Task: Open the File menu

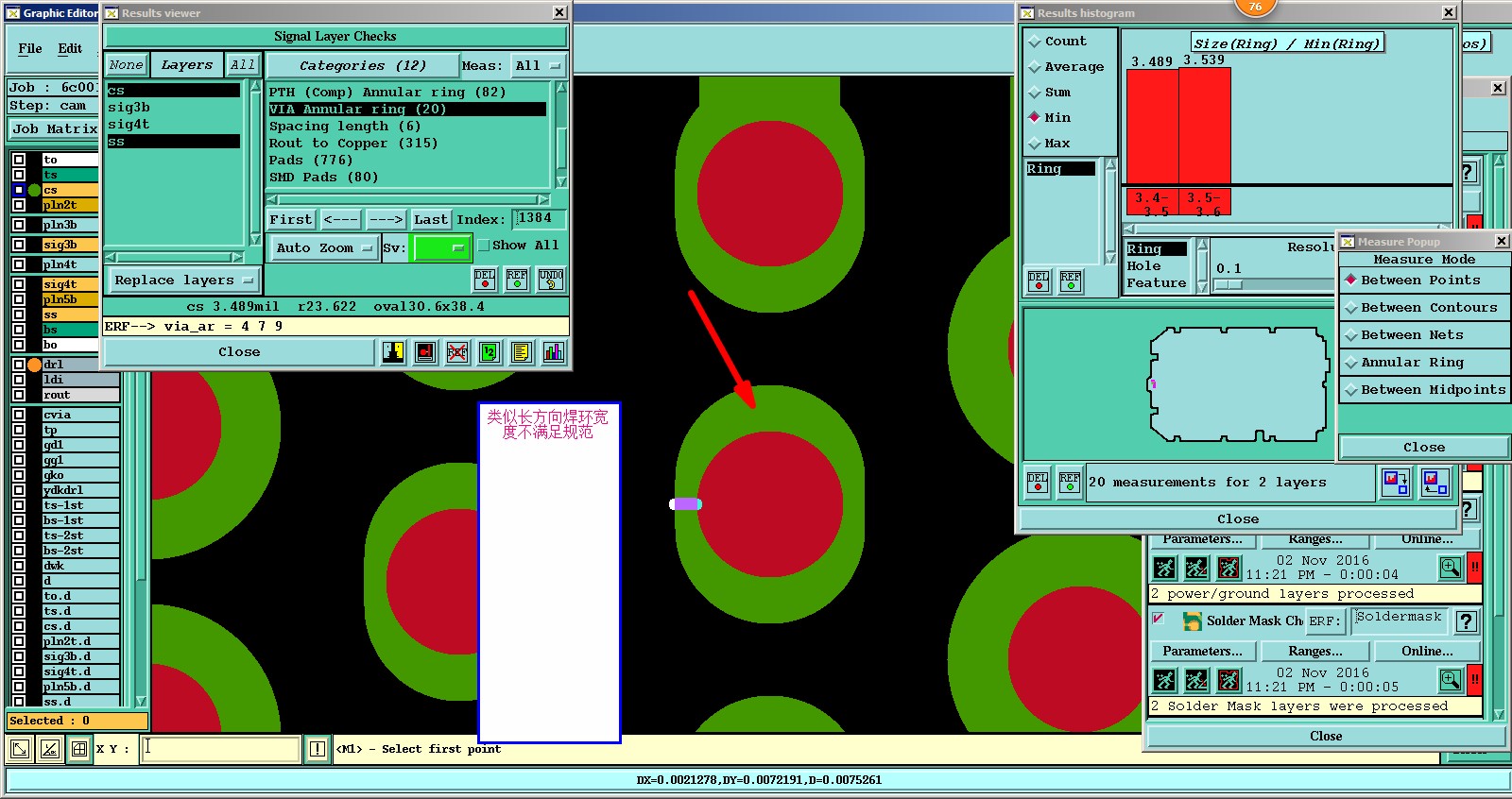Action: (x=30, y=48)
